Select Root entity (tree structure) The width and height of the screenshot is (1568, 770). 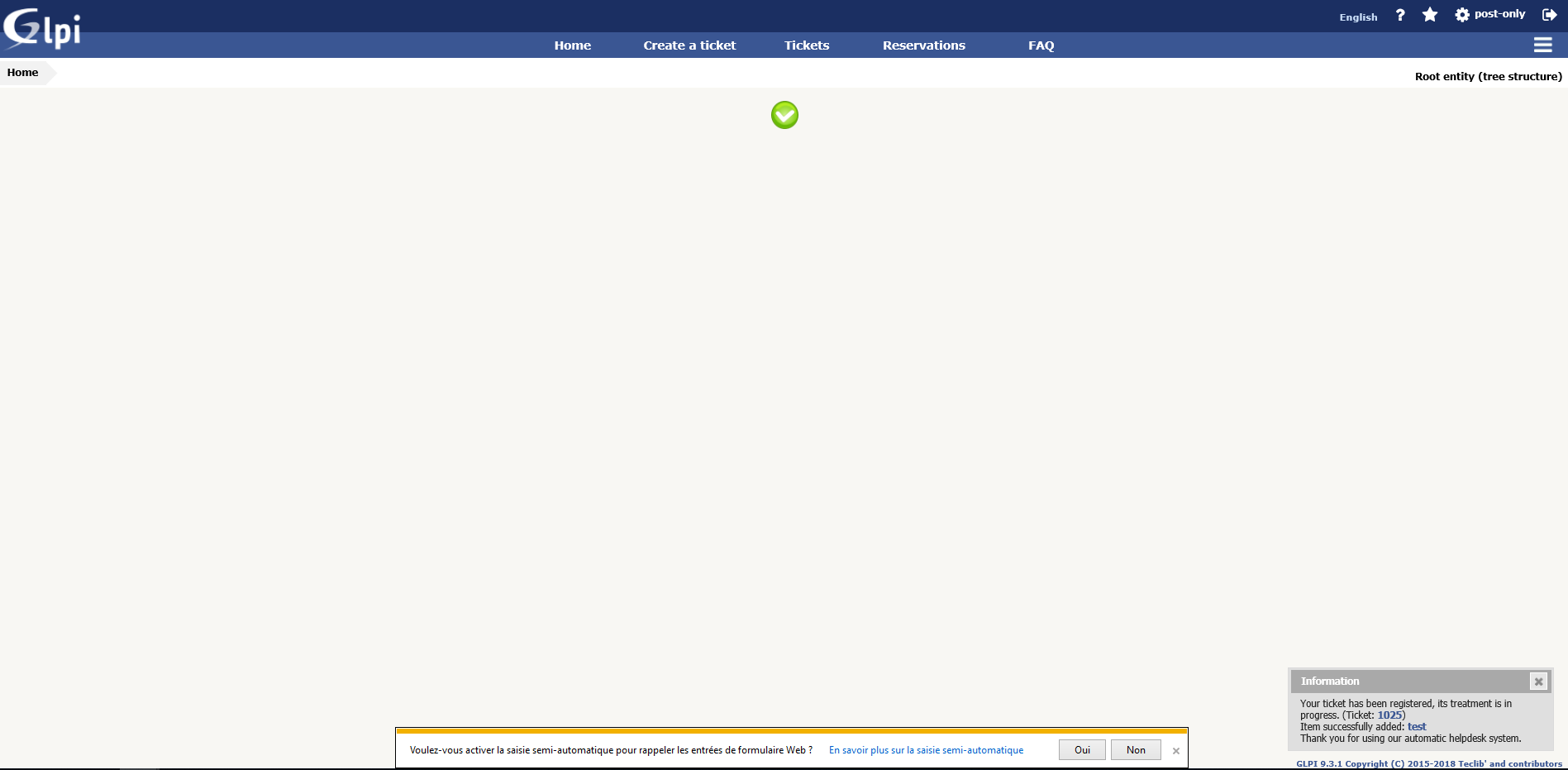point(1488,76)
